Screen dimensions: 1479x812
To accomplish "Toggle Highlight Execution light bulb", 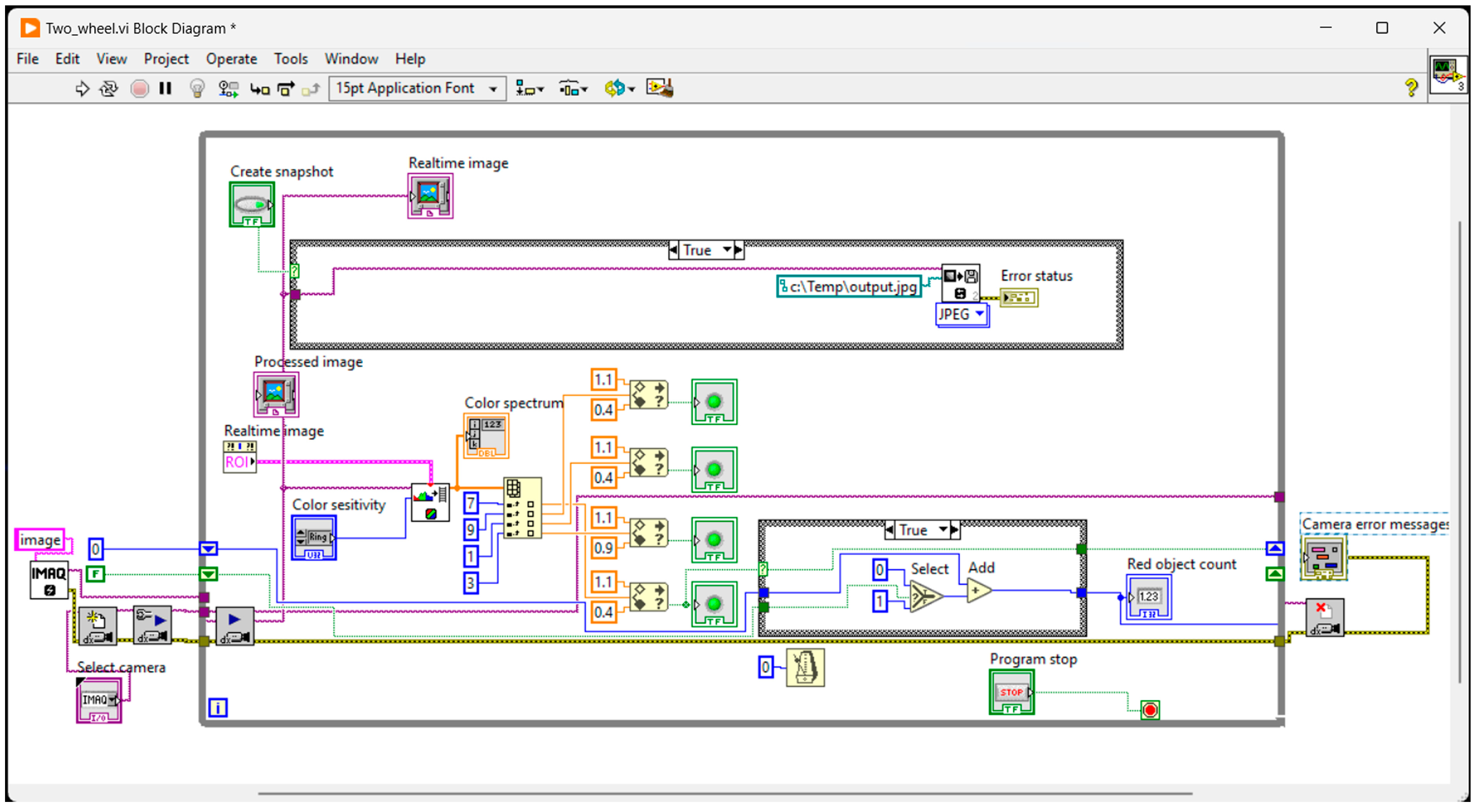I will [x=197, y=88].
